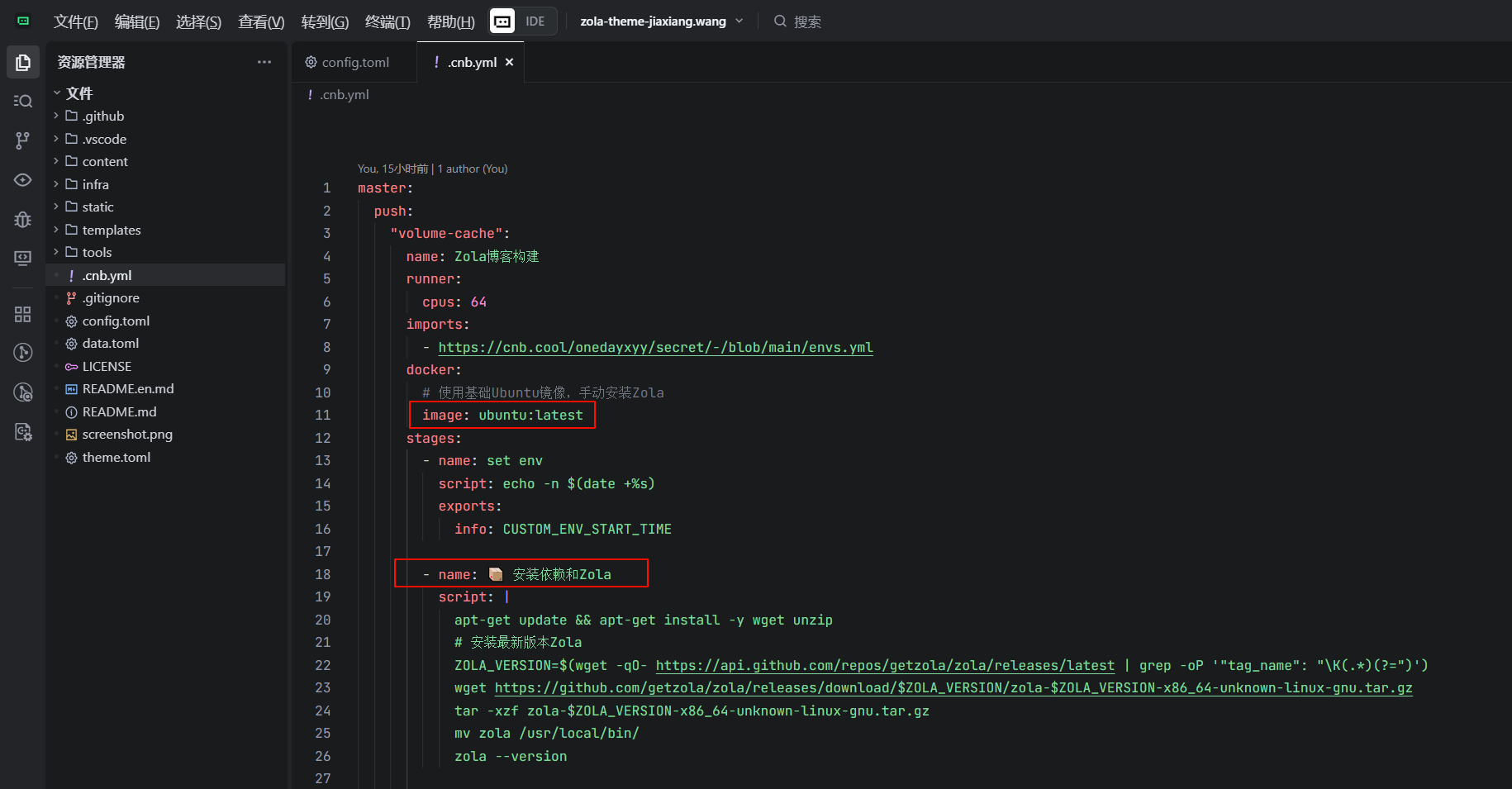Viewport: 1512px width, 789px height.
Task: Click the 'zola --version' code line
Action: click(x=511, y=756)
